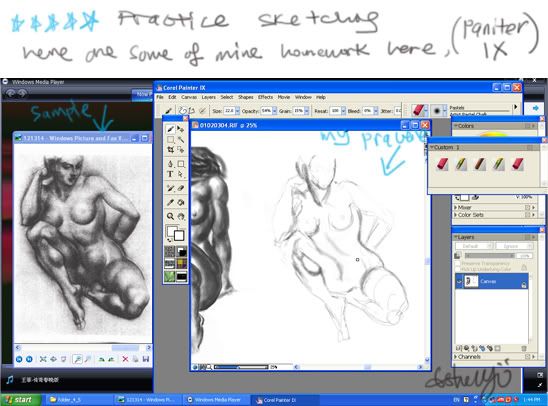Image resolution: width=548 pixels, height=406 pixels.
Task: Go to next image in Picture Viewer
Action: (x=29, y=359)
